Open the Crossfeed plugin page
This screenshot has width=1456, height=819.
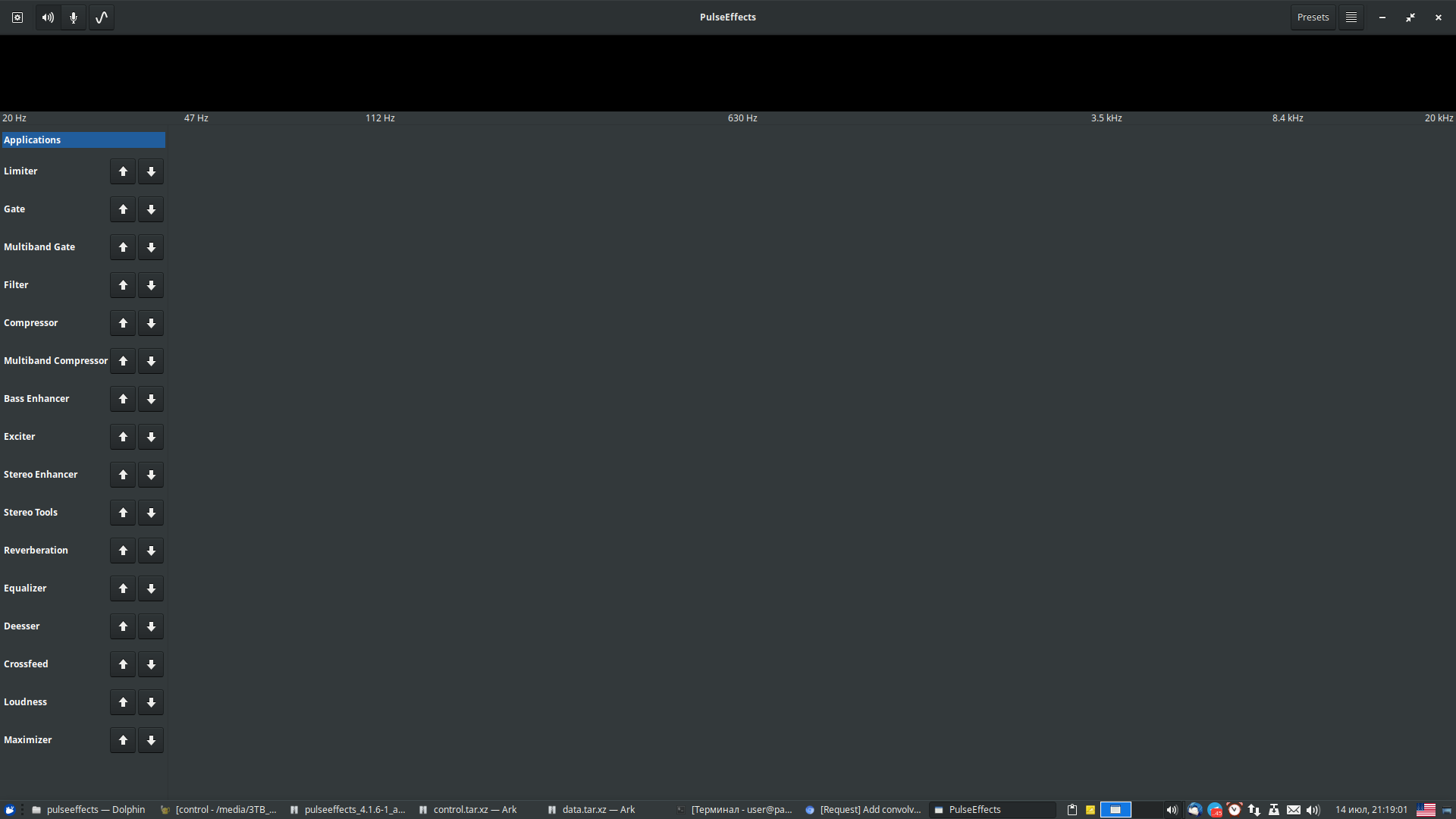coord(26,664)
